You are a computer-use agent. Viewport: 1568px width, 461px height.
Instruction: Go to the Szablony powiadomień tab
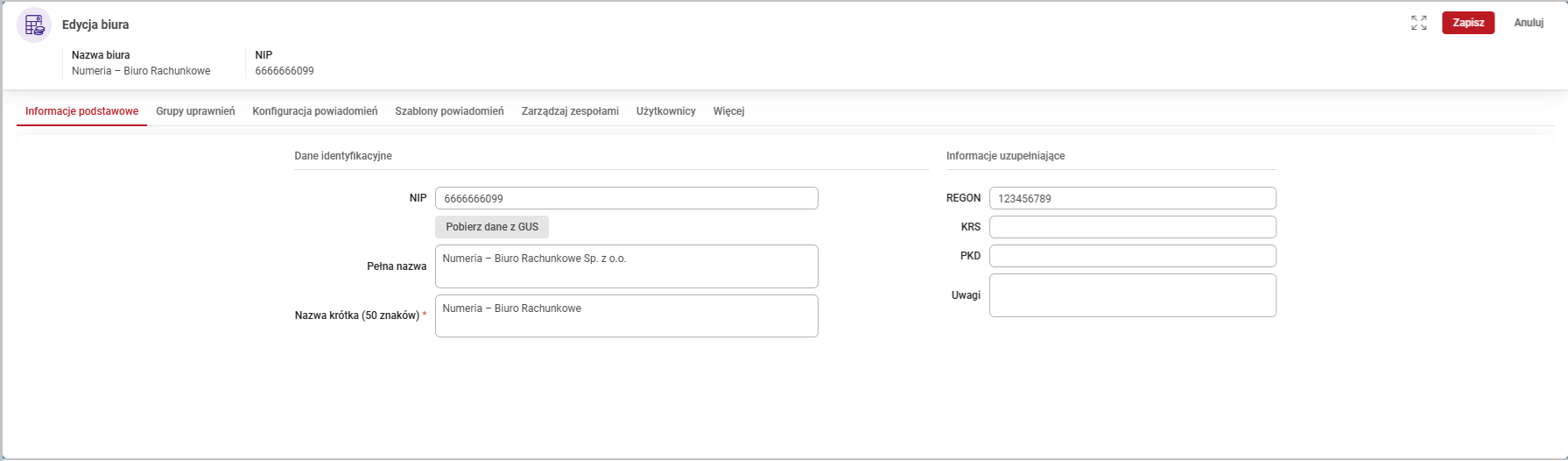pyautogui.click(x=449, y=111)
